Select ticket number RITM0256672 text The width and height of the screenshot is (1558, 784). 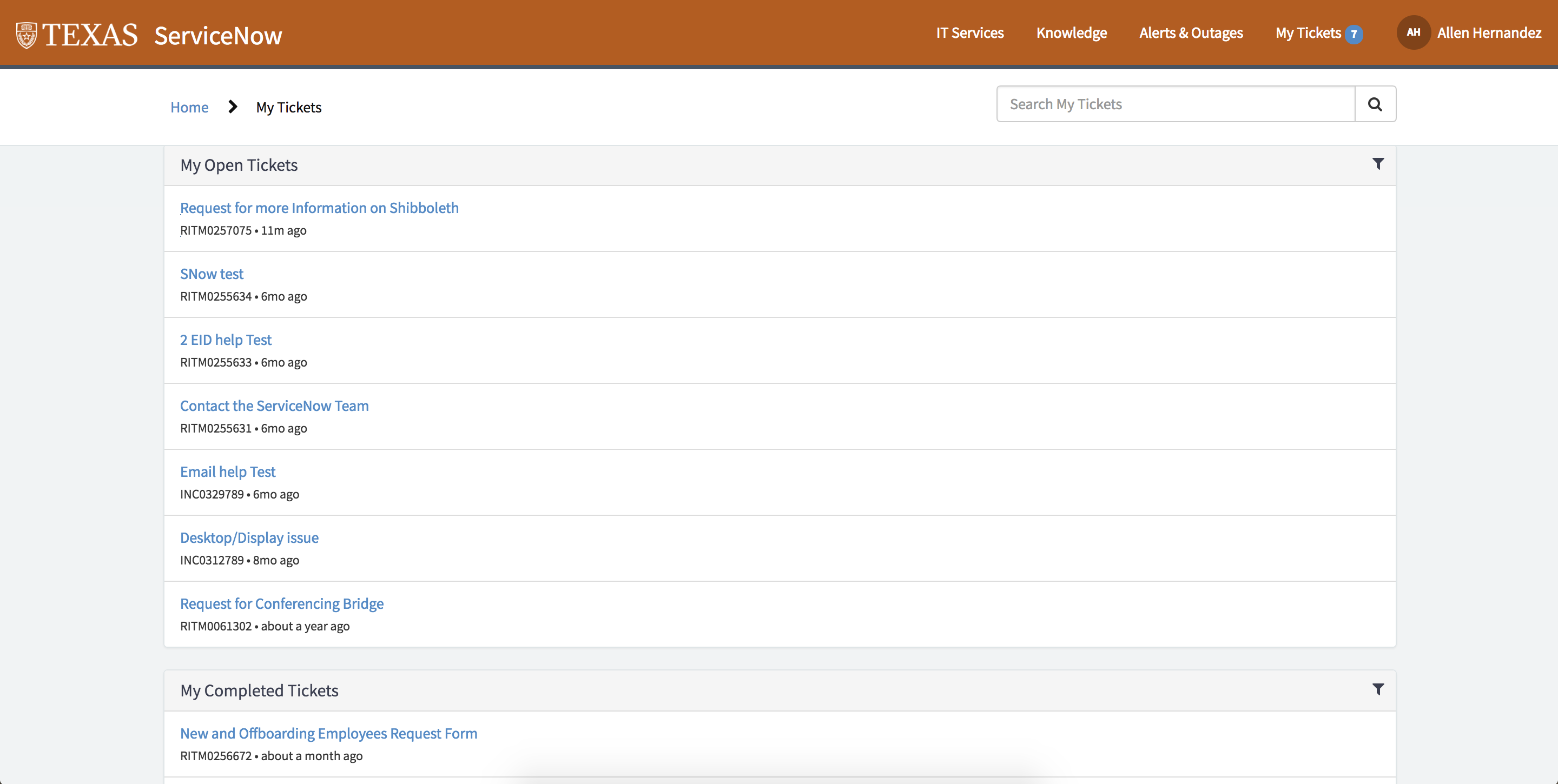[216, 755]
